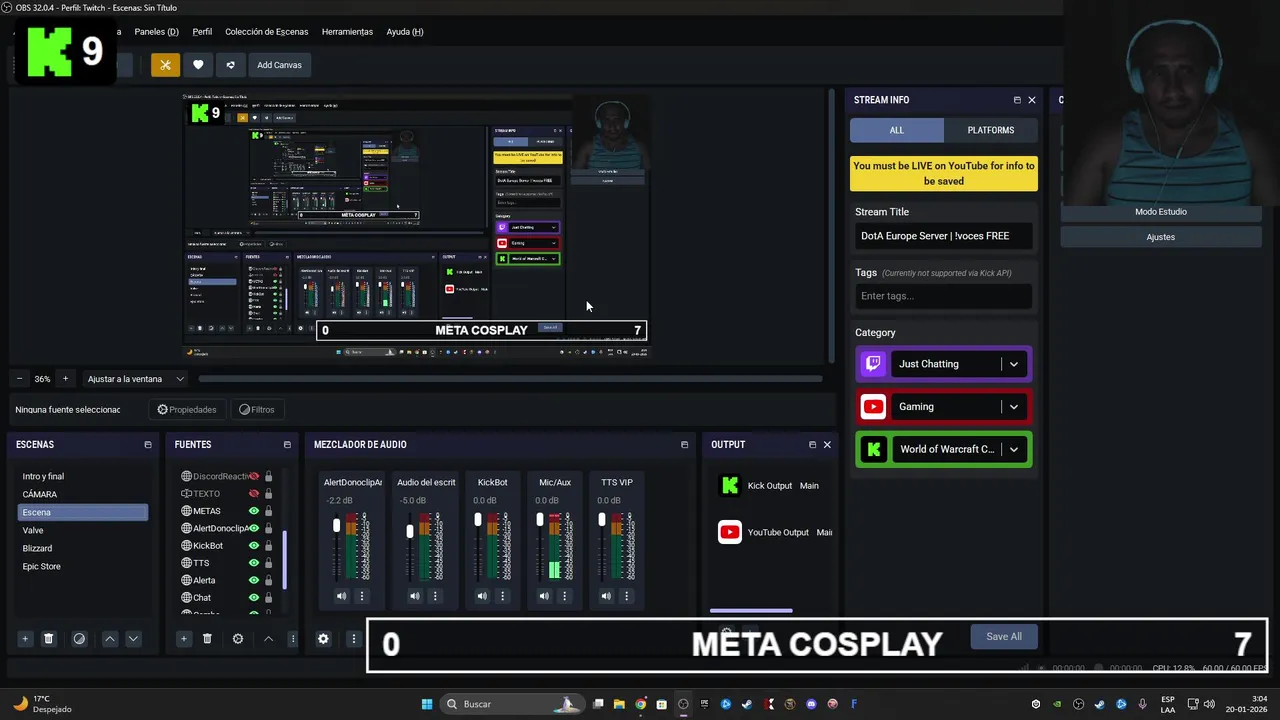Open Google Chrome from taskbar
Image resolution: width=1280 pixels, height=720 pixels.
tap(640, 704)
